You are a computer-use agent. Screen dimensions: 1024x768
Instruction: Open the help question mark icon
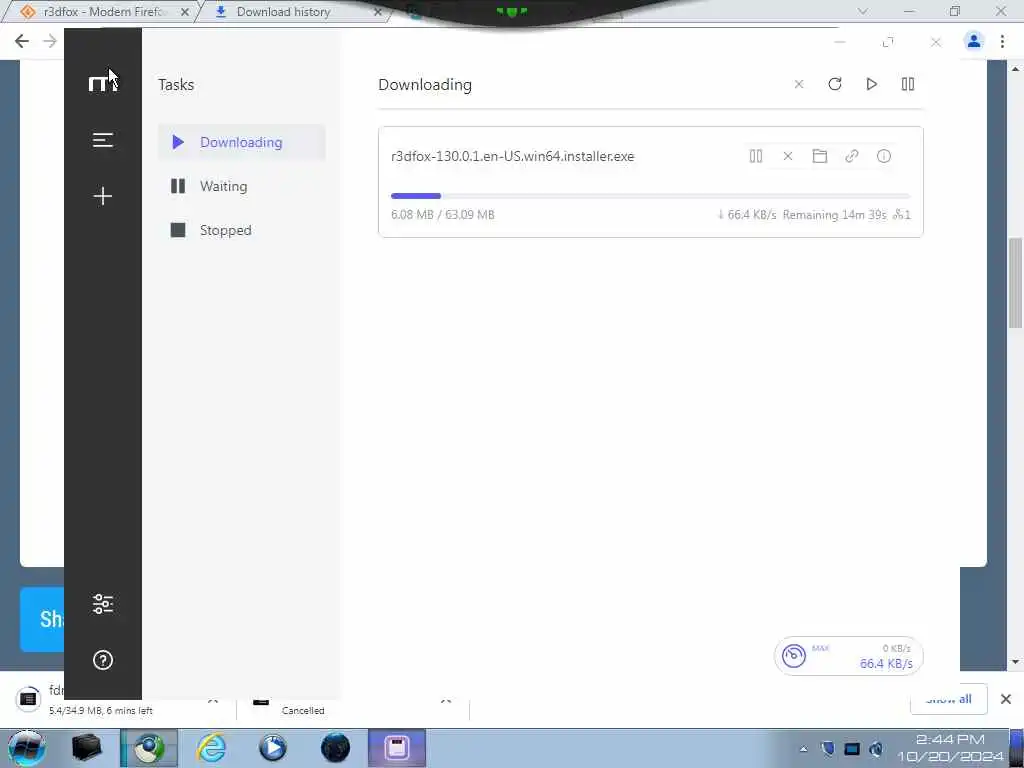(x=103, y=660)
